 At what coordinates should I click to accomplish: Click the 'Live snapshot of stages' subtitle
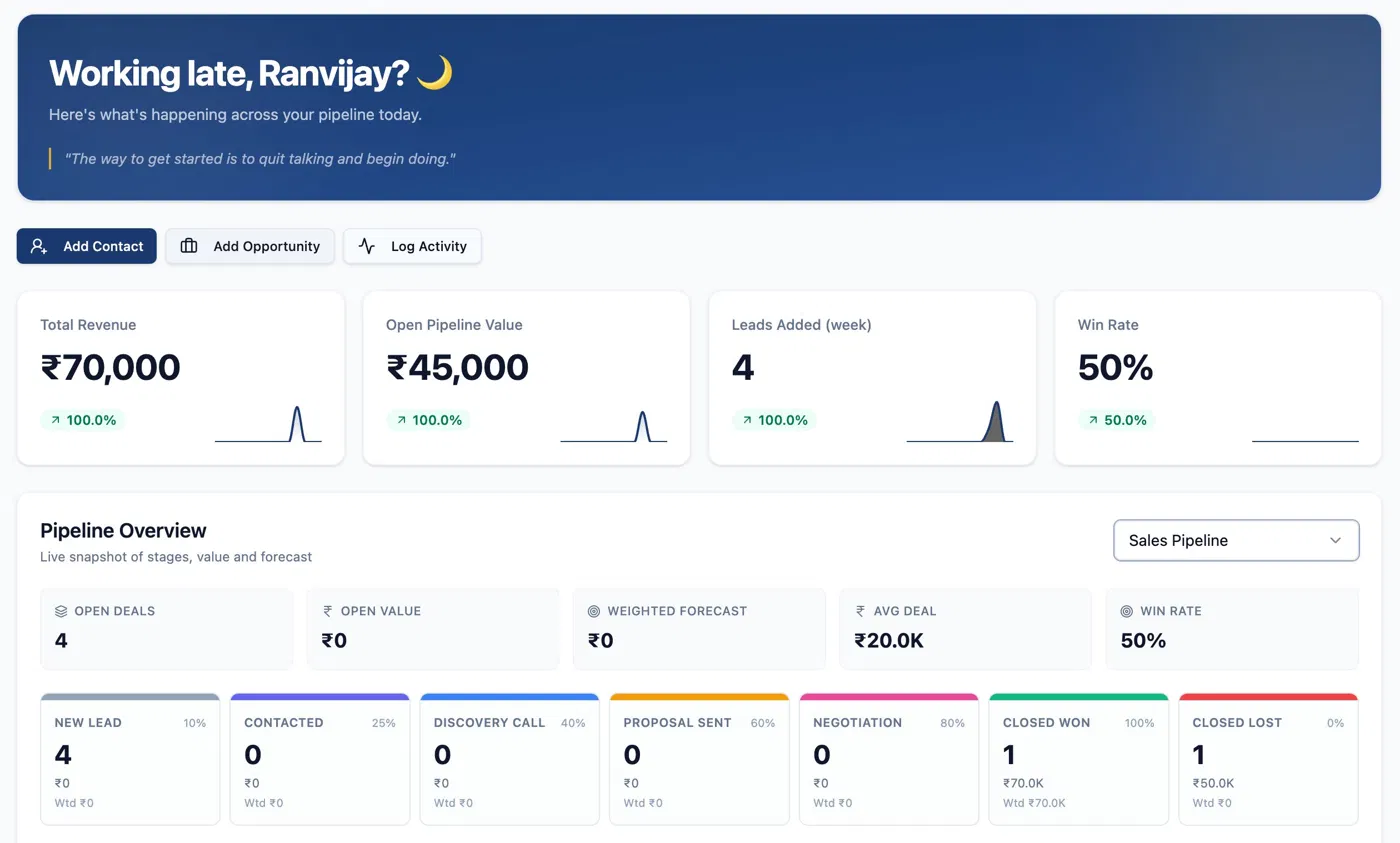[x=176, y=557]
